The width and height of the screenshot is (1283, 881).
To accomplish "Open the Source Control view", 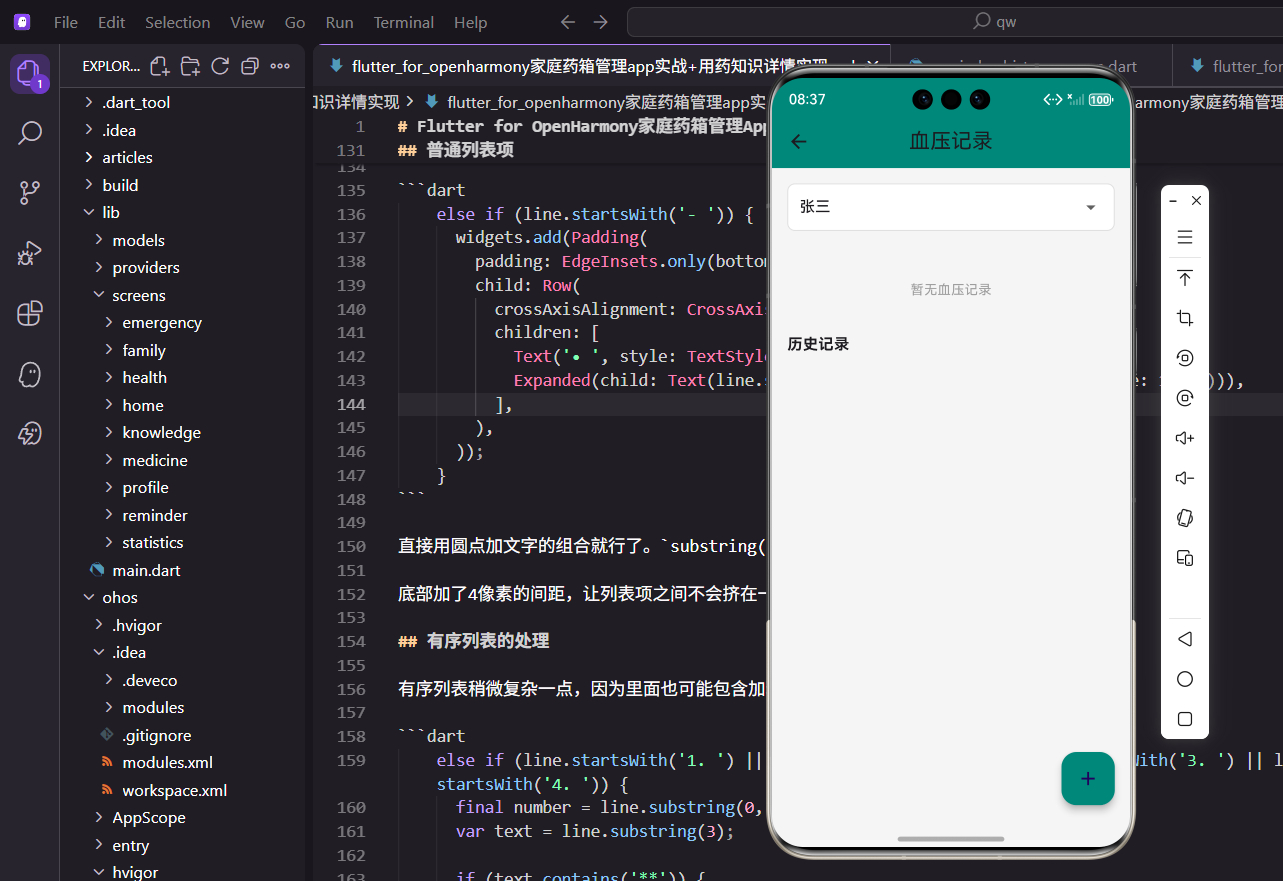I will (x=30, y=193).
